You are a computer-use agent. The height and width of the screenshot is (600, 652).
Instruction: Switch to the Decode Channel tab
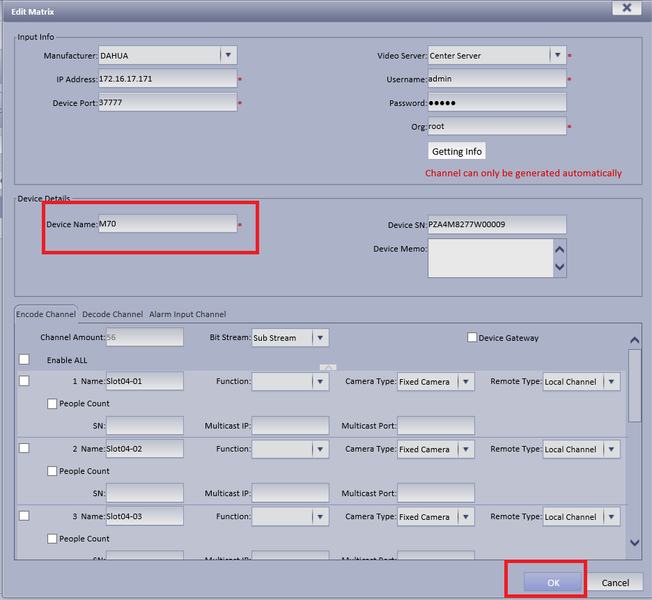coord(112,314)
